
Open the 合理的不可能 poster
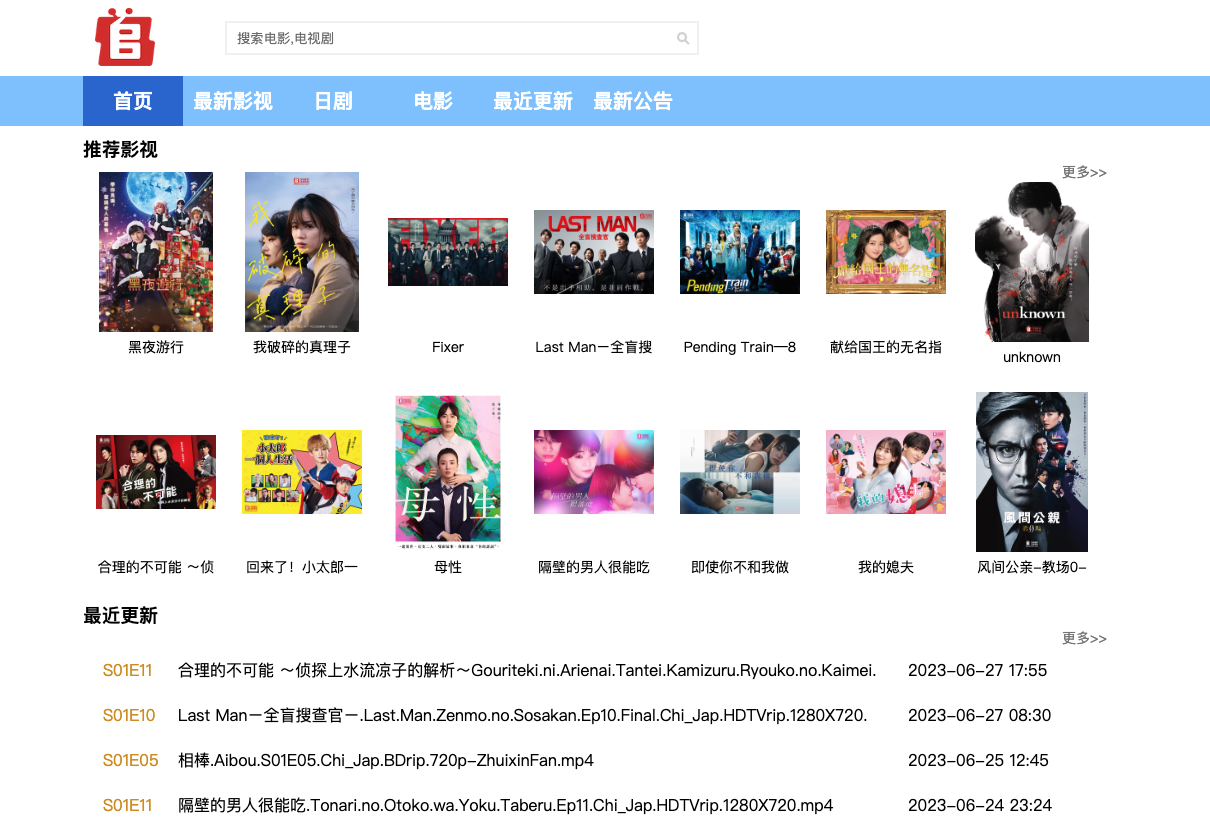(x=156, y=472)
